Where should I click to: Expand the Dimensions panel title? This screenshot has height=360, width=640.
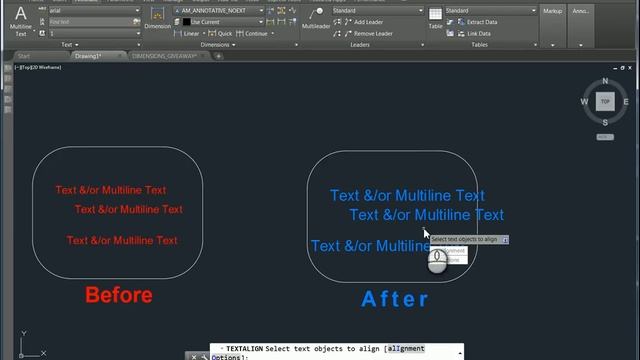[218, 44]
